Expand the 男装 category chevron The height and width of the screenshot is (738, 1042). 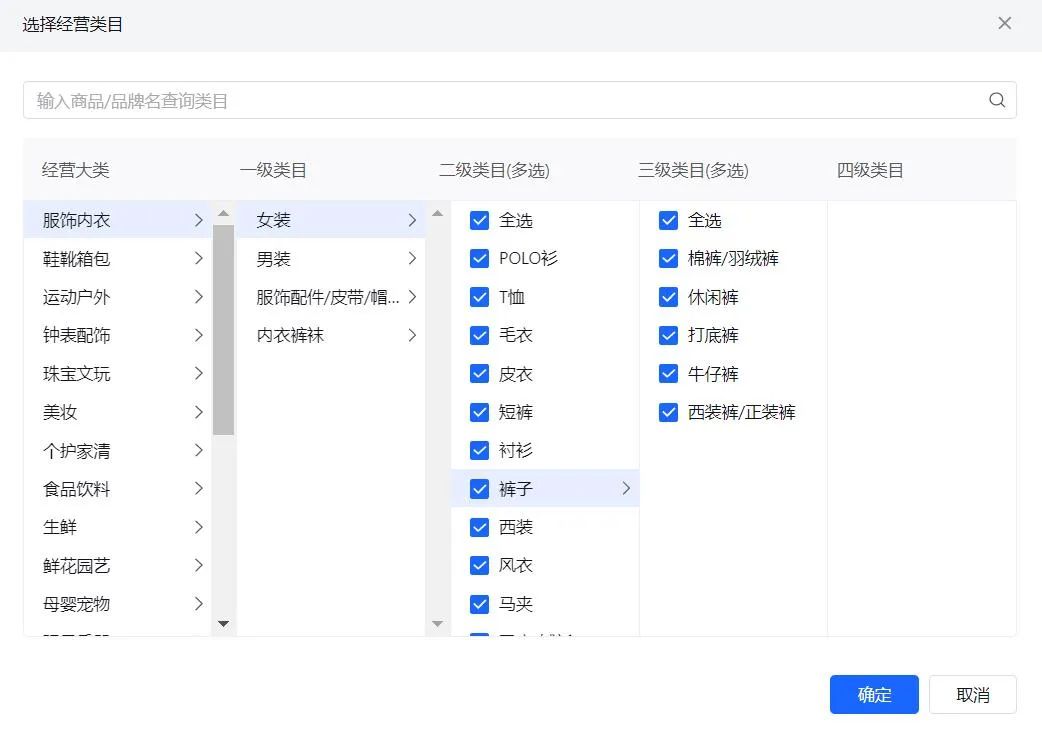413,258
